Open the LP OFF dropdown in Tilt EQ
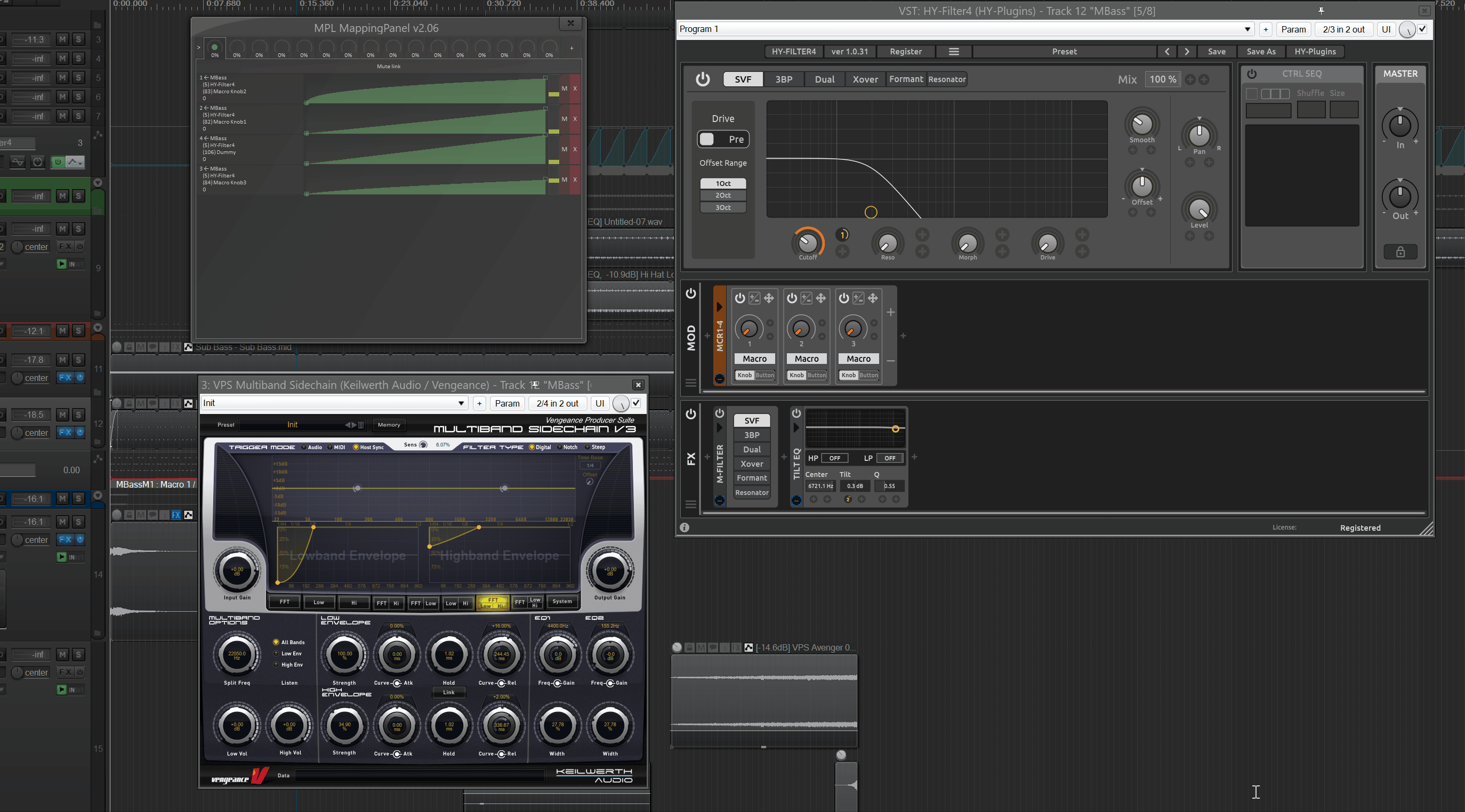Screen dimensions: 1465x812 tap(889, 458)
